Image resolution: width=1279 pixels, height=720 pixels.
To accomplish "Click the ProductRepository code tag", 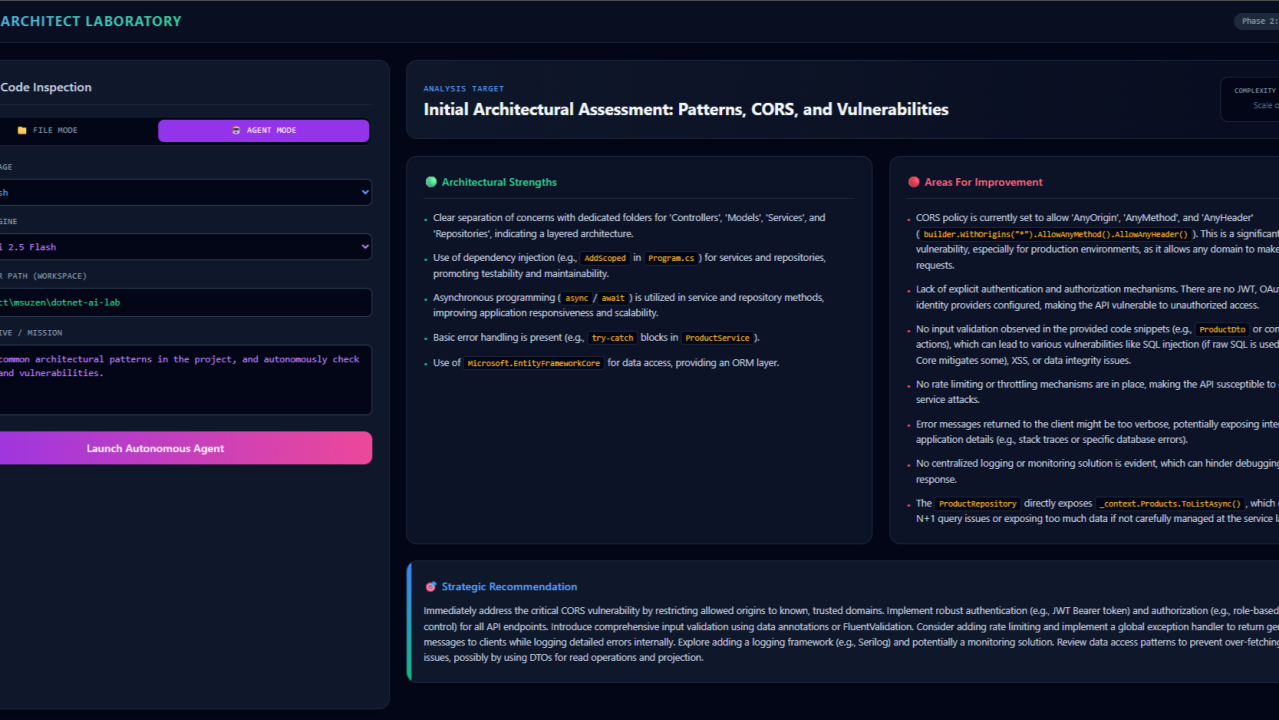I will pos(979,504).
